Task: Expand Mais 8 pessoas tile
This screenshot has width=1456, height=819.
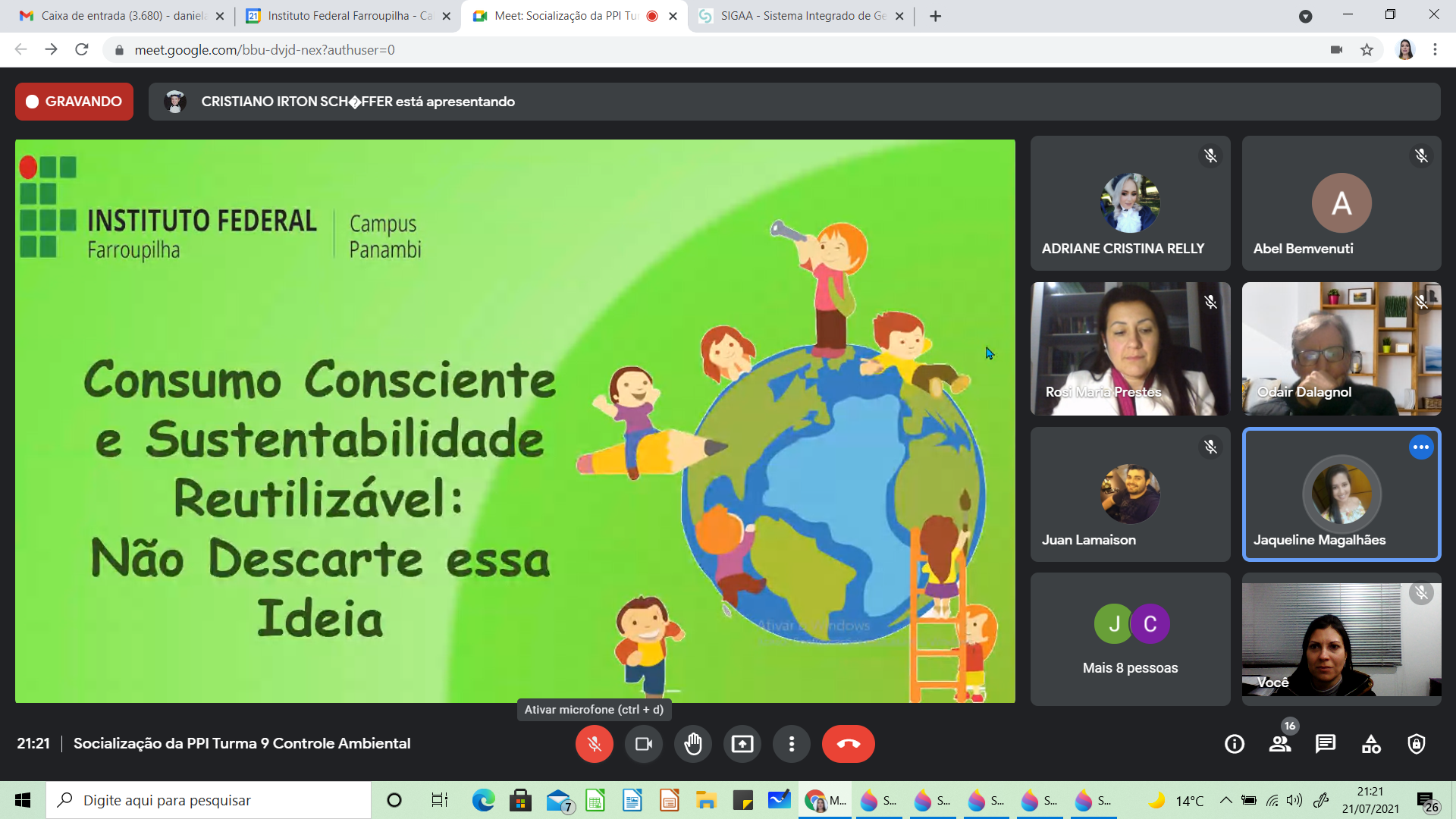Action: coord(1130,639)
